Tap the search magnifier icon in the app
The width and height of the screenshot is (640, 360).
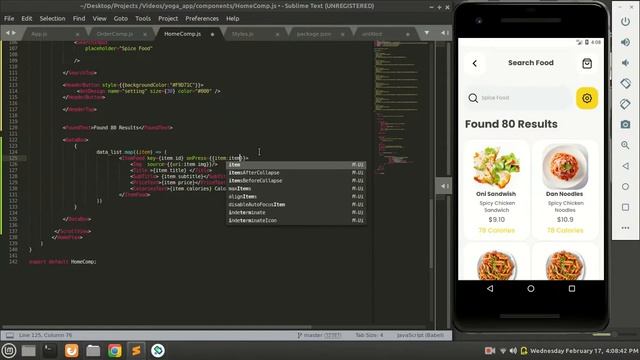click(473, 98)
